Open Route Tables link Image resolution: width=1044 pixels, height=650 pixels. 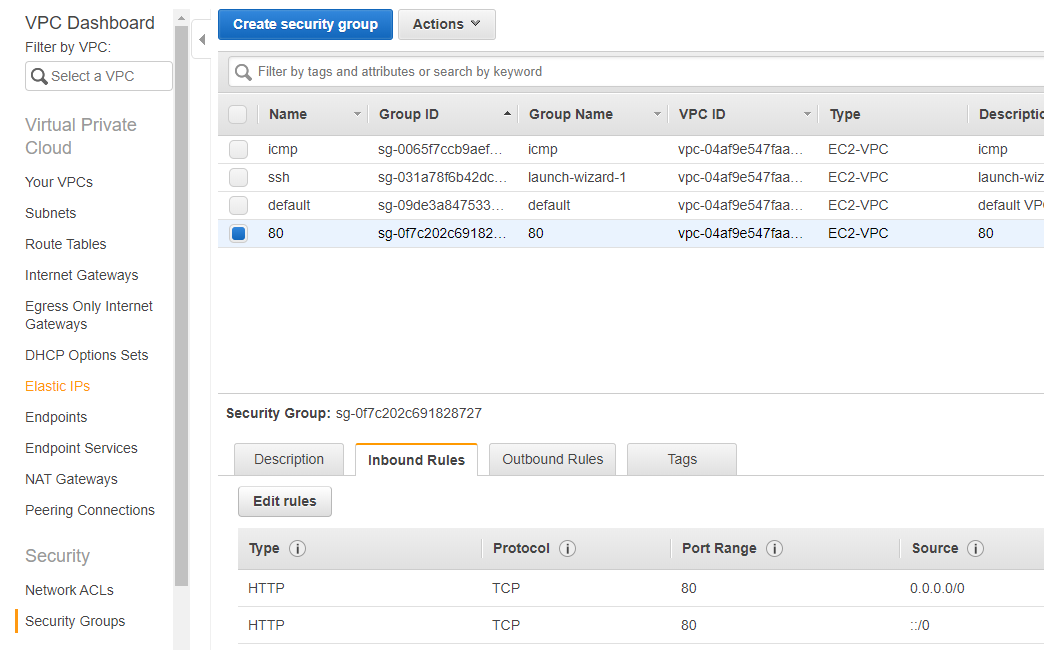(66, 244)
